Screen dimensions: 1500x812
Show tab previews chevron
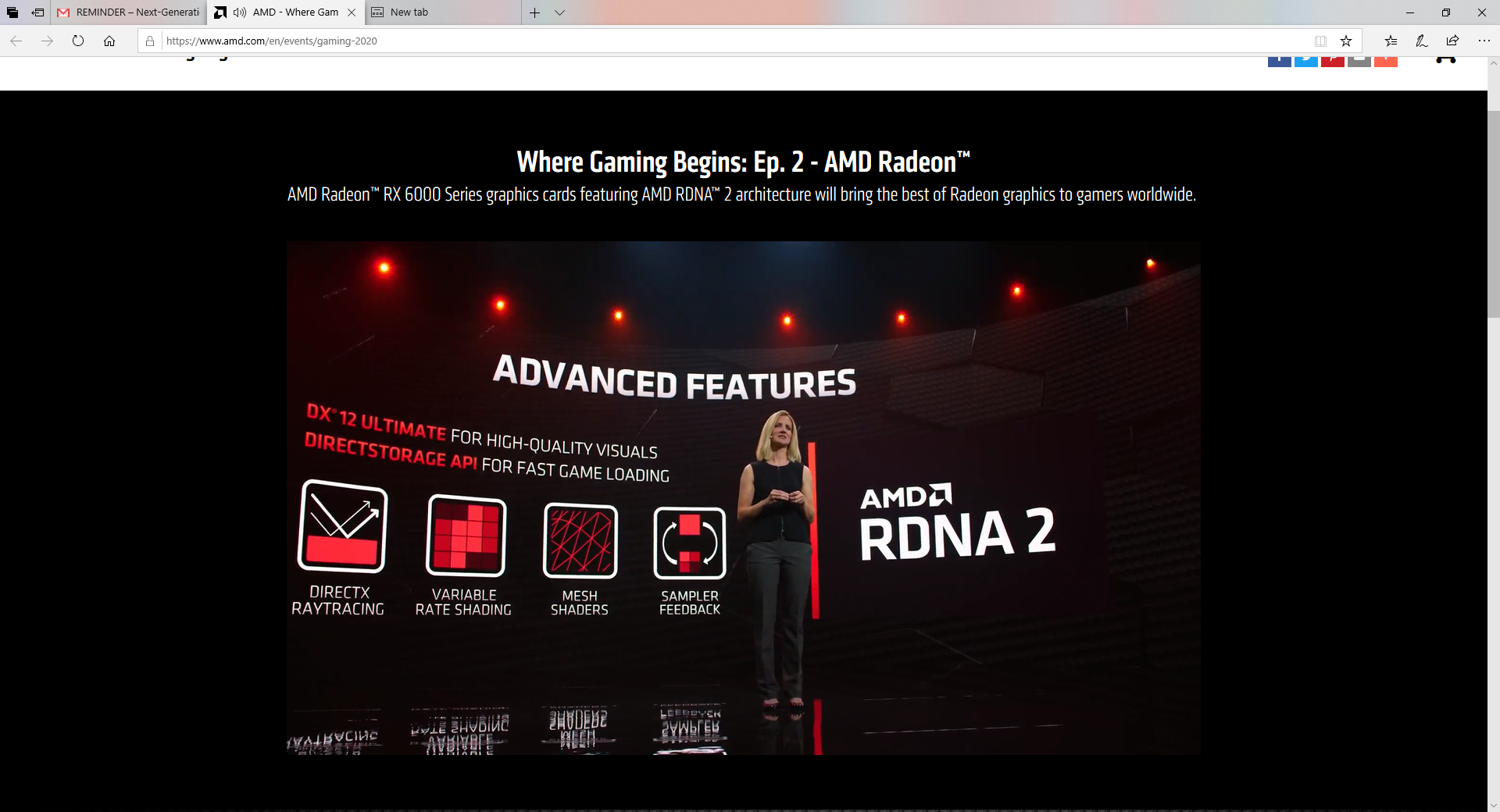pyautogui.click(x=559, y=12)
